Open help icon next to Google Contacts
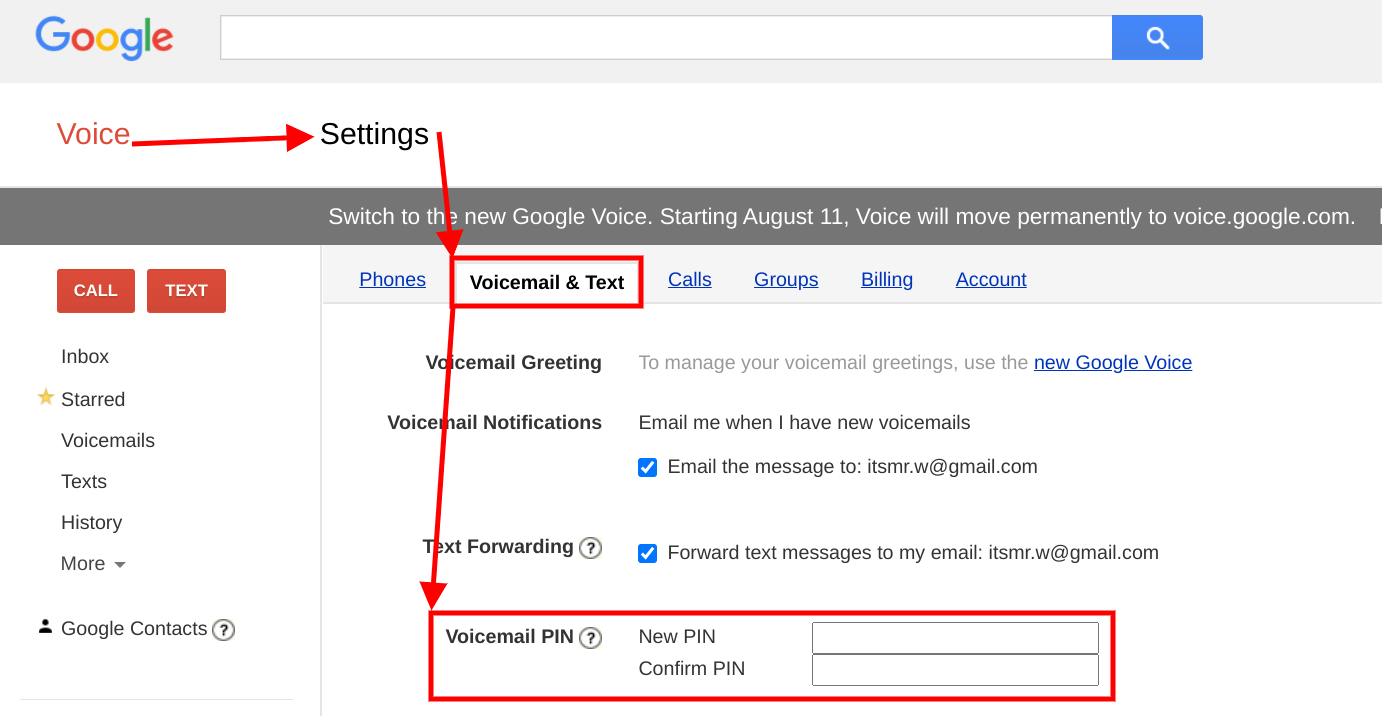 click(224, 630)
